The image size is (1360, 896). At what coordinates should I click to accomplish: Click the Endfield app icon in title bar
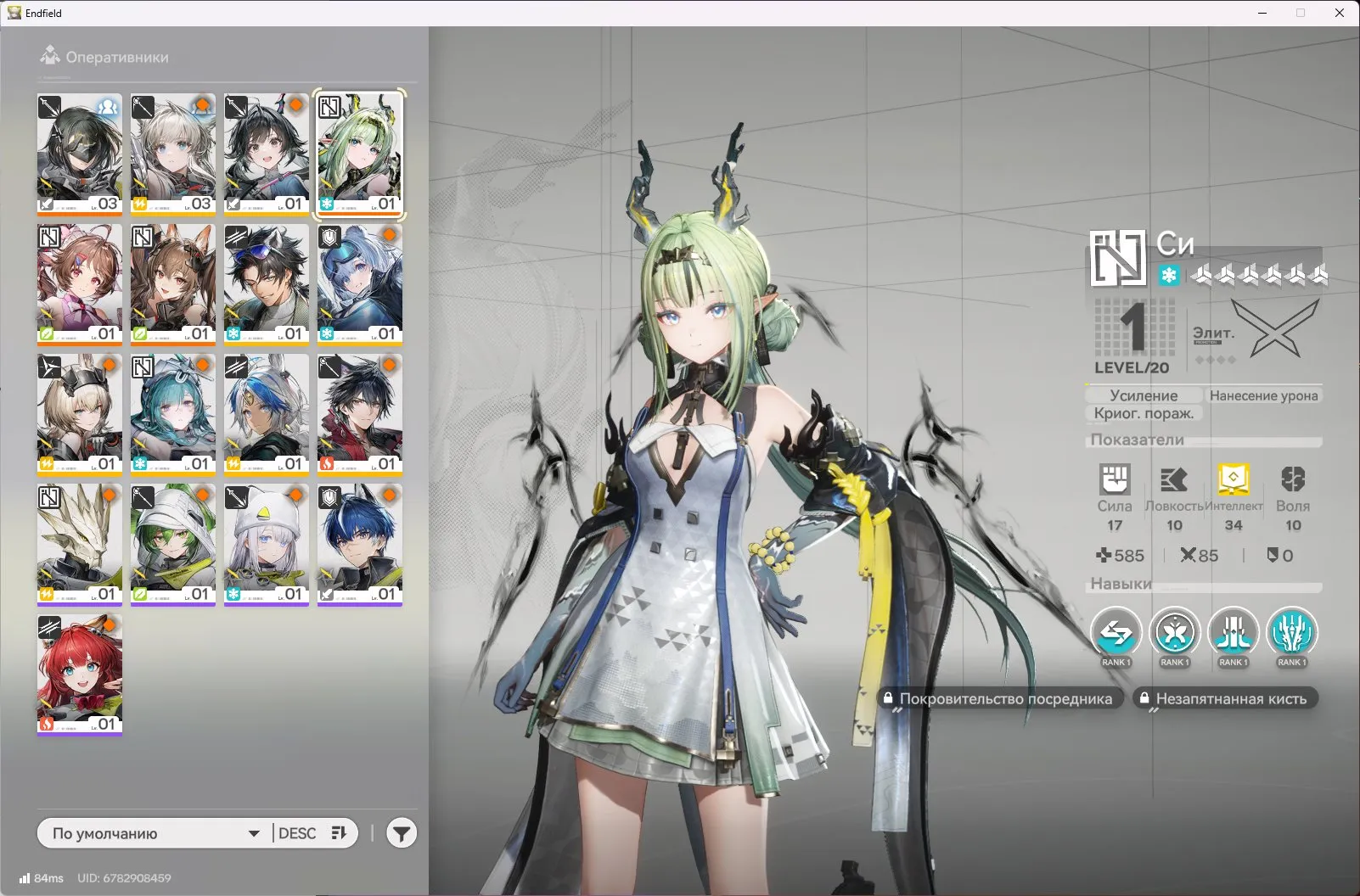pyautogui.click(x=14, y=13)
